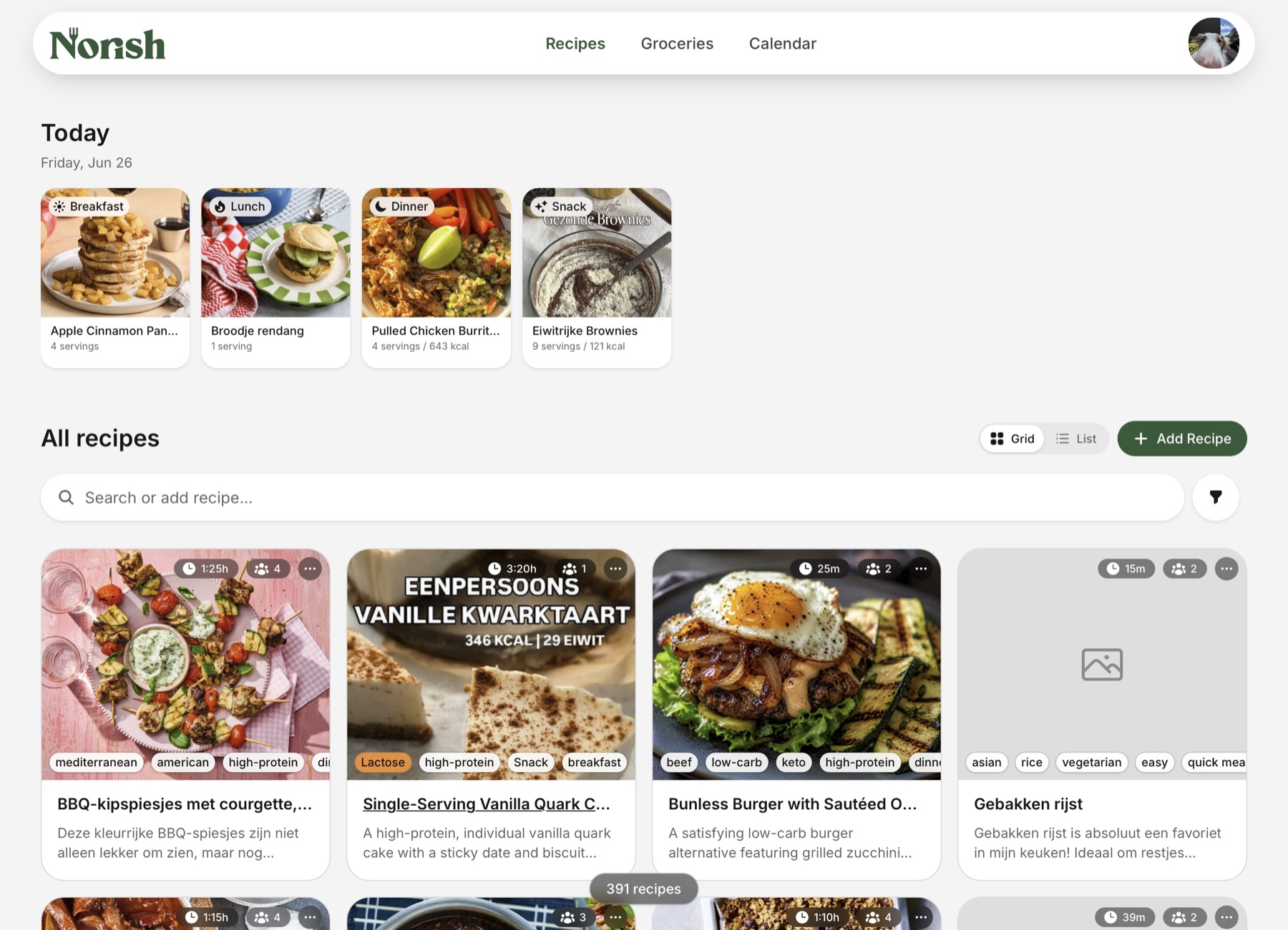The image size is (1288, 930).
Task: Click the 4 servings badge on BBQ-kipspiesjes
Action: (x=268, y=569)
